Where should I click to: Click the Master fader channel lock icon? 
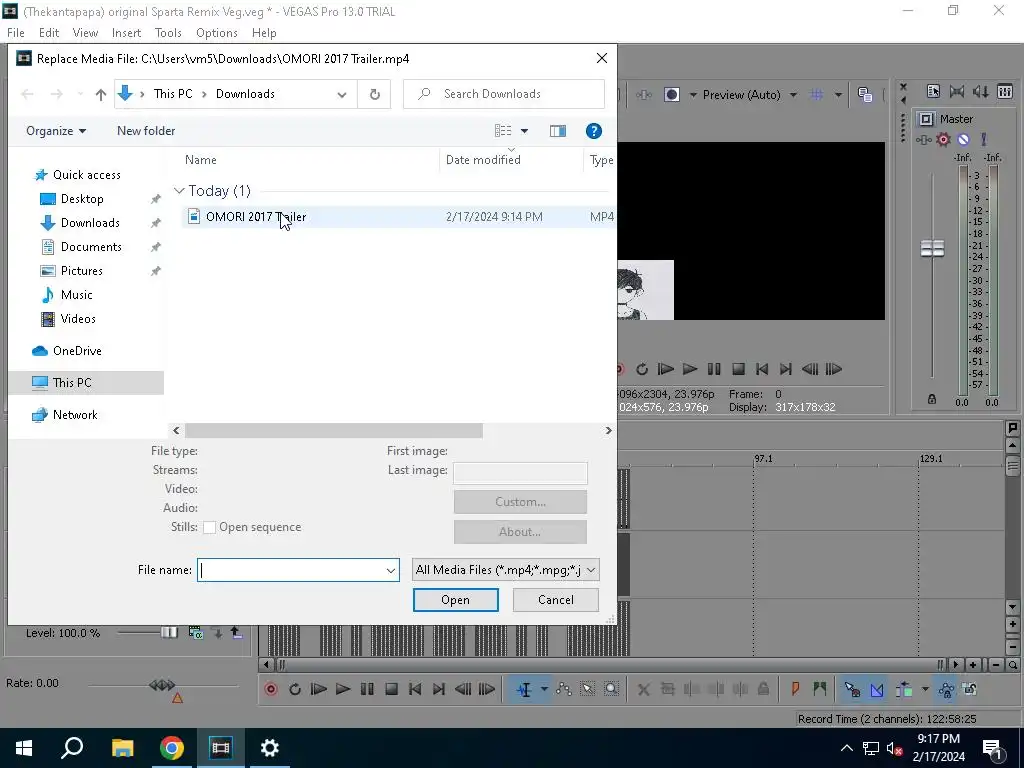(932, 399)
